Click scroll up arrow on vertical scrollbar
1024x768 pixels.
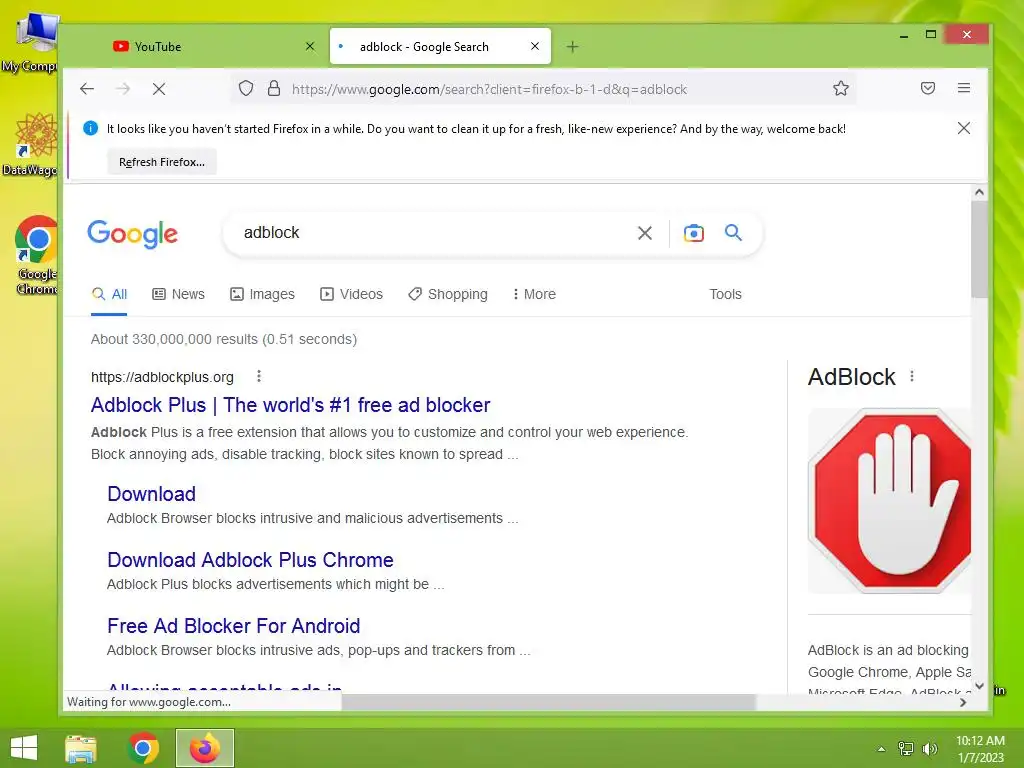[979, 192]
